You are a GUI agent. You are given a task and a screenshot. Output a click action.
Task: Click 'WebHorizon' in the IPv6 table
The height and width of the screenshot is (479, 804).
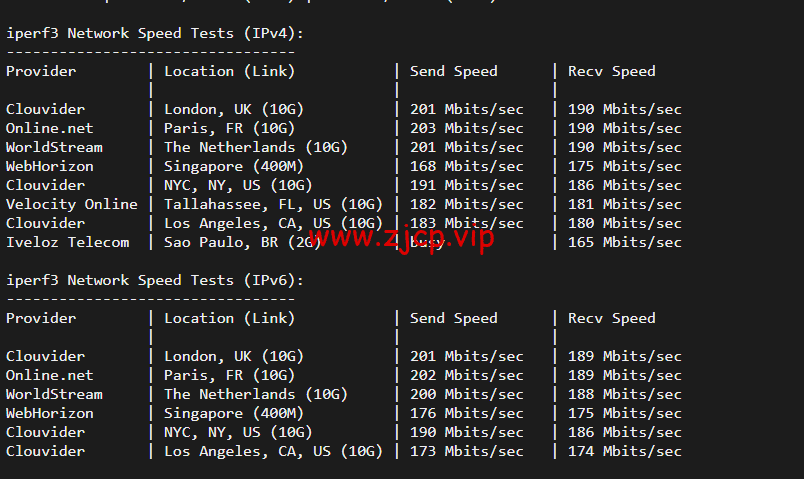tap(50, 413)
